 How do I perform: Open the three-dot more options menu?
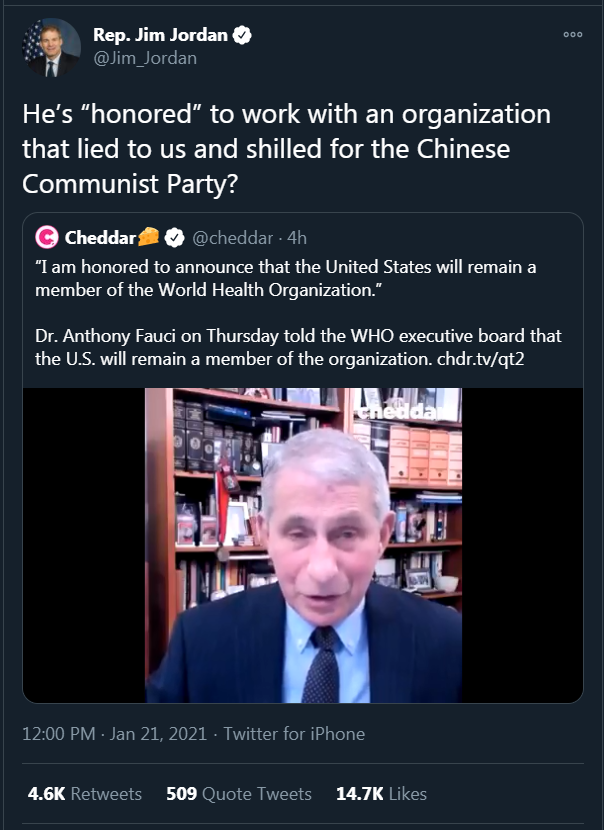pos(573,35)
